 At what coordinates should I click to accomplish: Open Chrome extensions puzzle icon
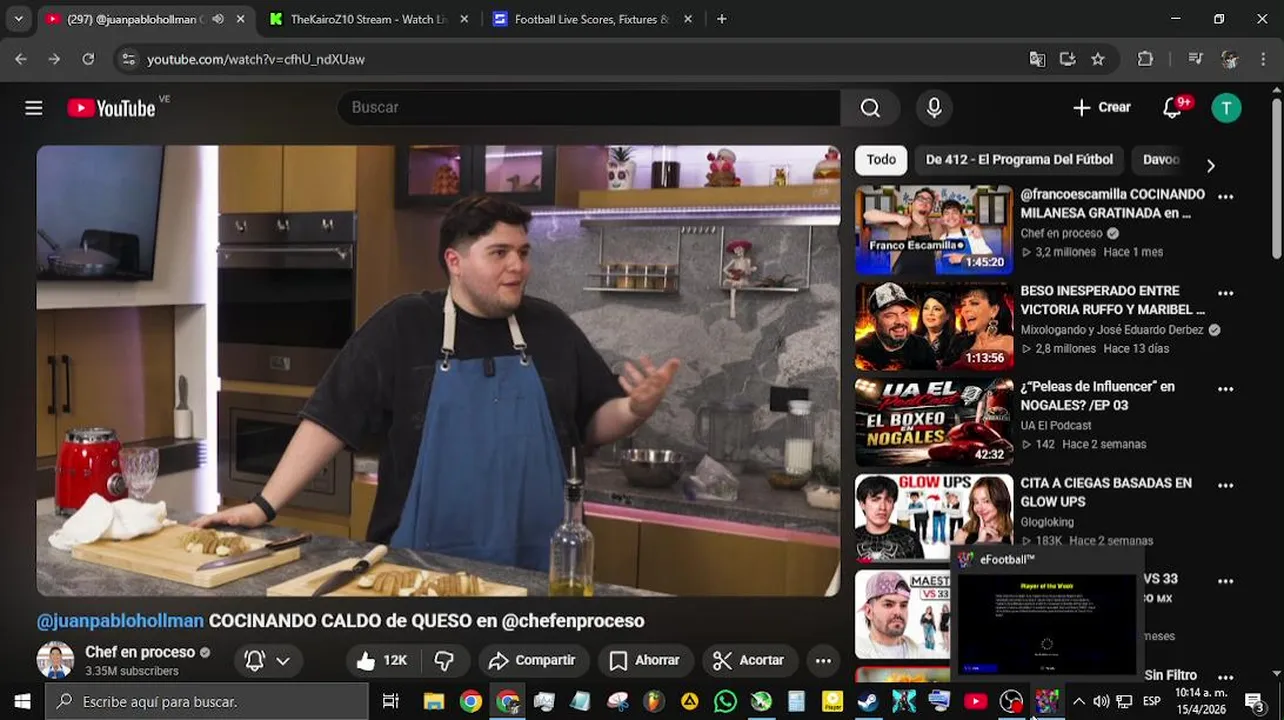[1145, 59]
